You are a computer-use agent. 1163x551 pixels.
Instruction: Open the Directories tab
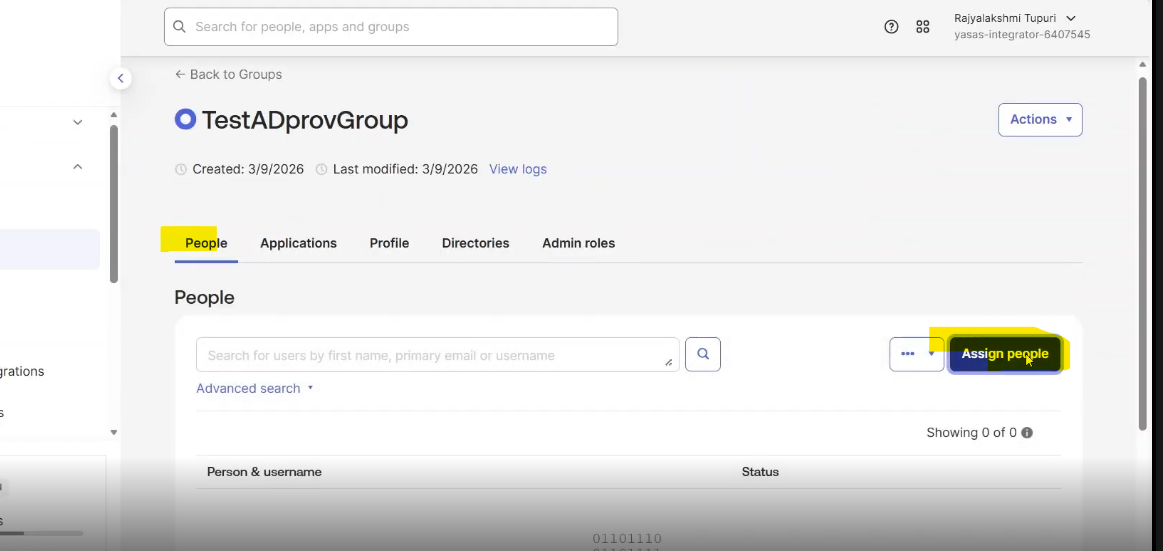[475, 243]
